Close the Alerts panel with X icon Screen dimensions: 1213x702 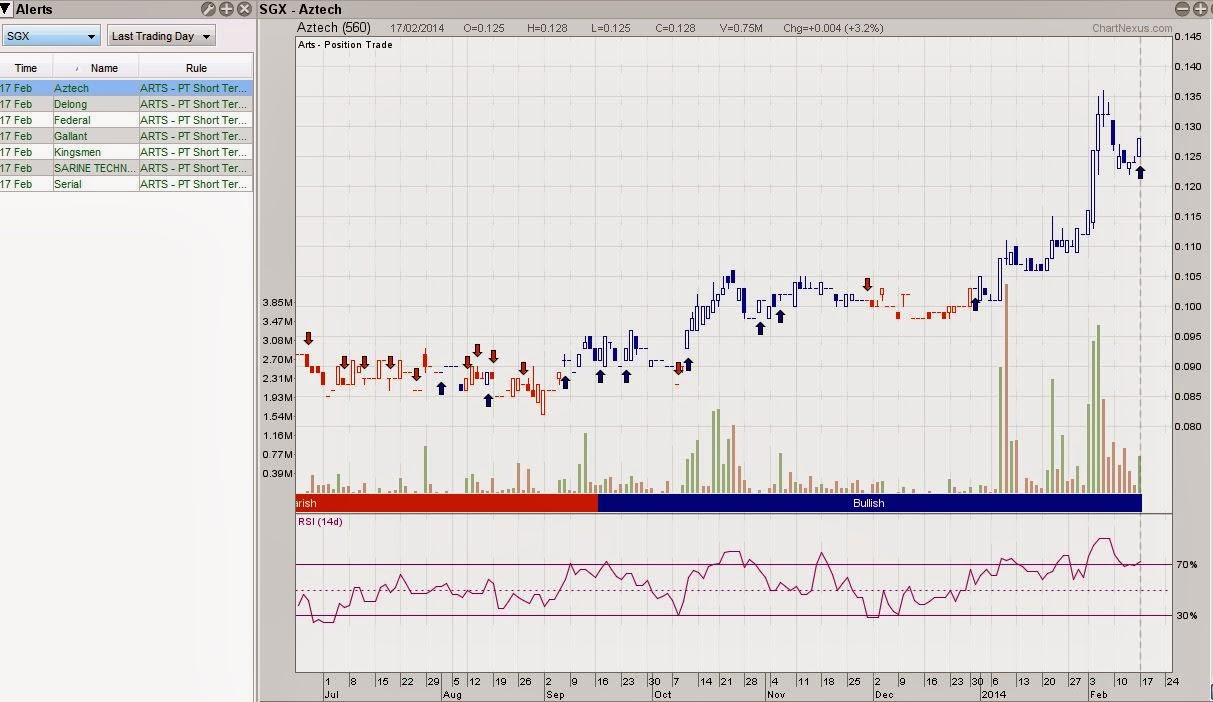pos(244,9)
